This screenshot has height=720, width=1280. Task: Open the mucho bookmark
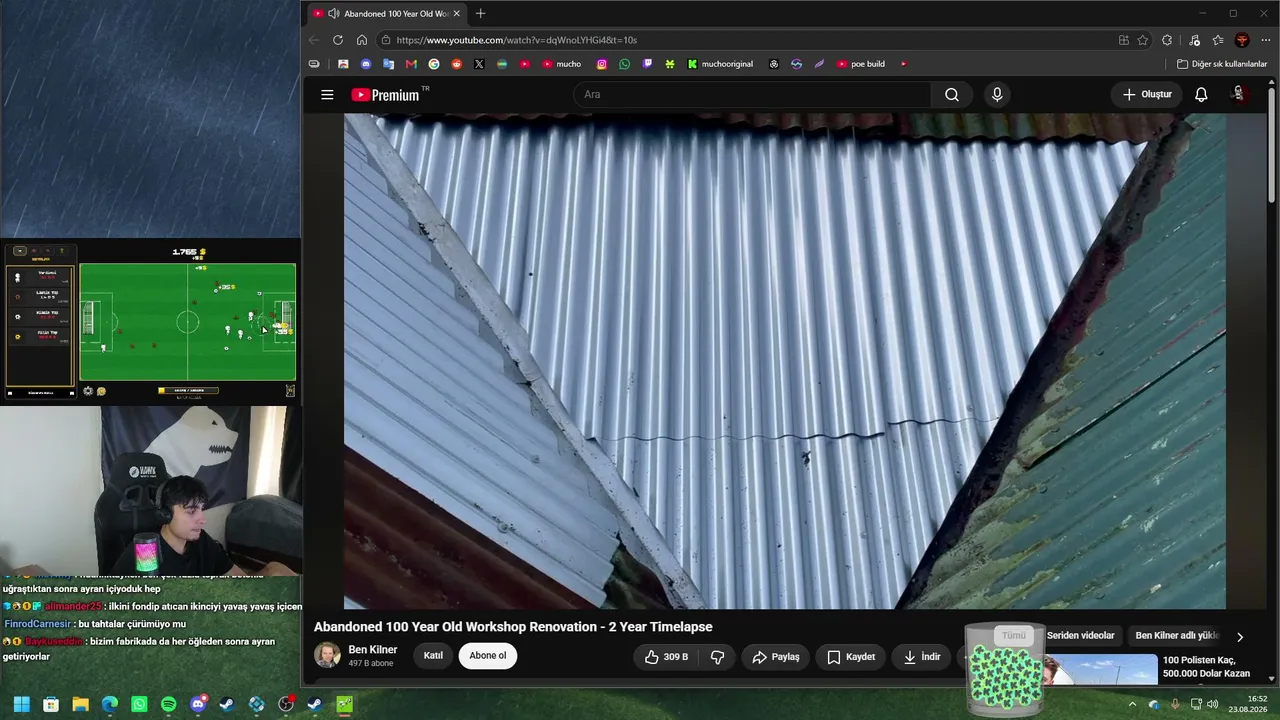pyautogui.click(x=561, y=64)
